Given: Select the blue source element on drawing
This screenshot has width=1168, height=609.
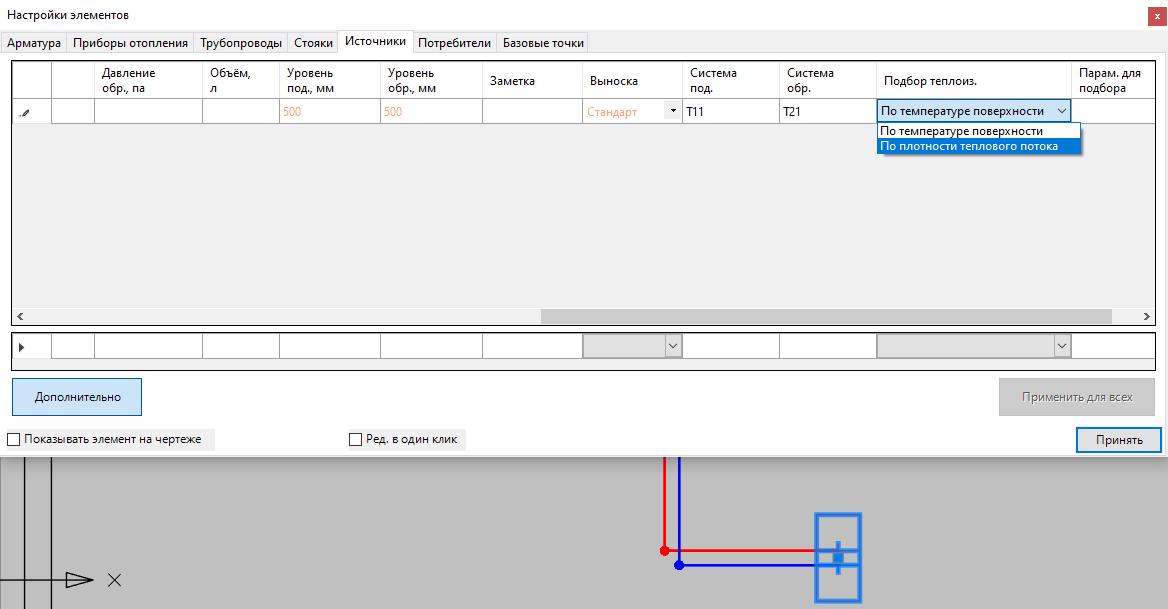Looking at the screenshot, I should pyautogui.click(x=838, y=557).
